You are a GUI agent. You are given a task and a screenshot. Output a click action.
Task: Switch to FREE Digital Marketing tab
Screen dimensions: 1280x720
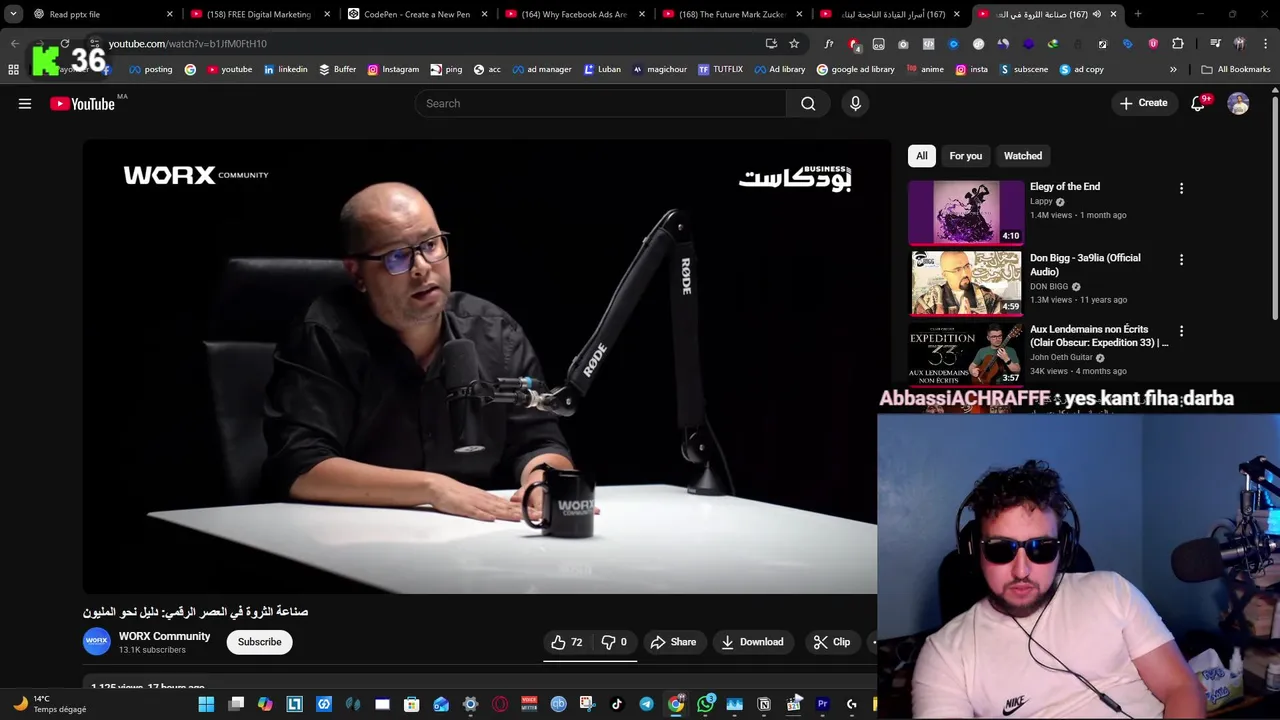click(x=258, y=14)
